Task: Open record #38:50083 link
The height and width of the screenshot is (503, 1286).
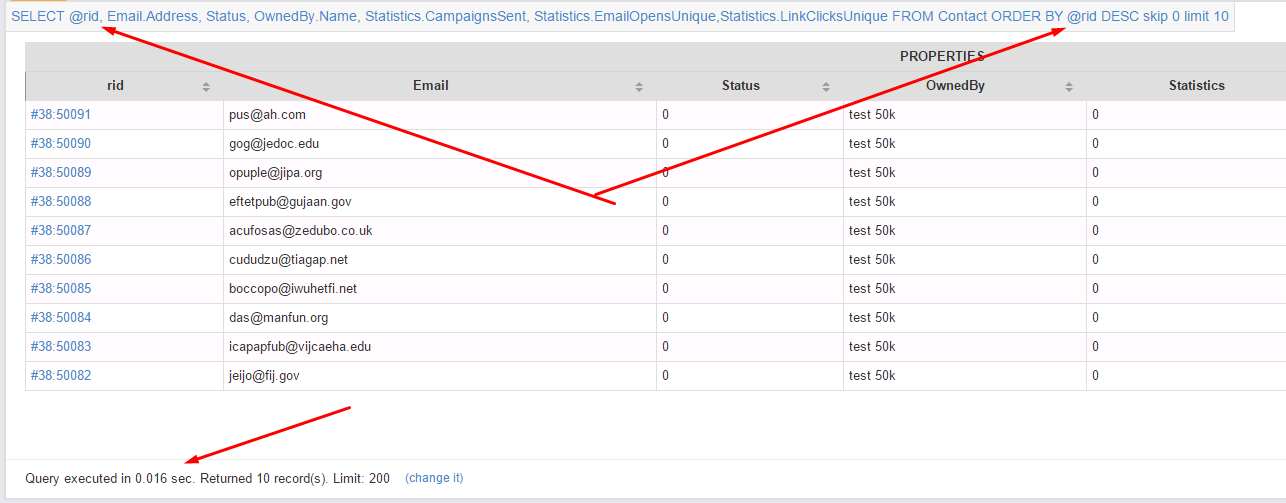Action: [x=61, y=346]
